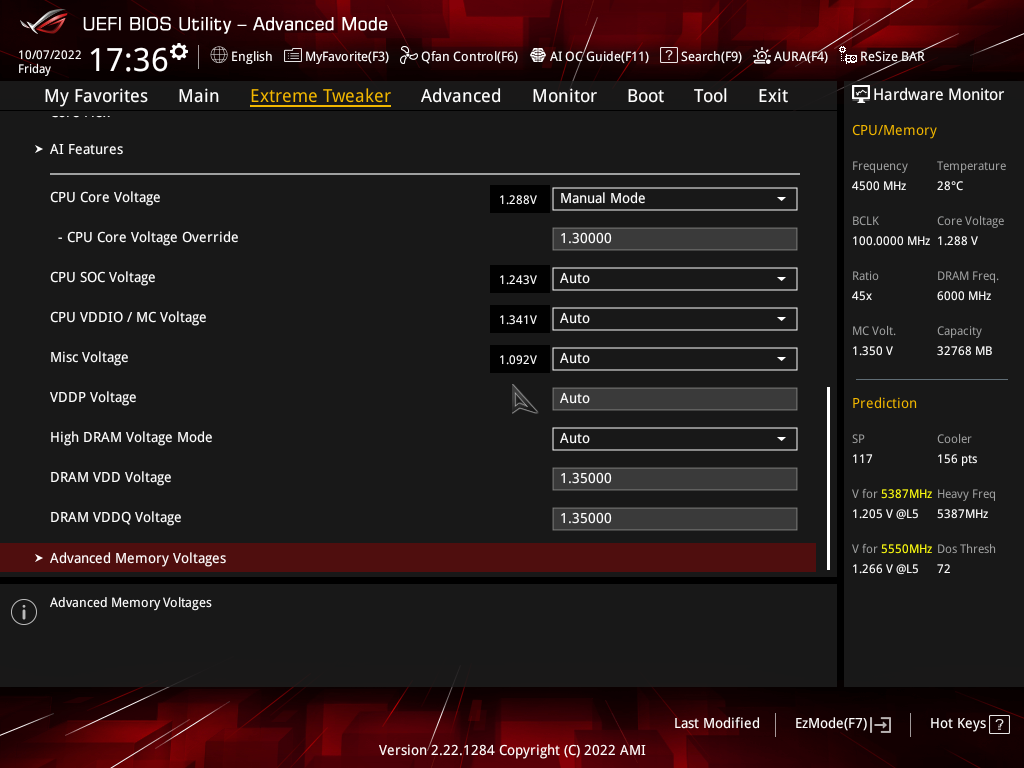Click the Prediction heading

884,403
